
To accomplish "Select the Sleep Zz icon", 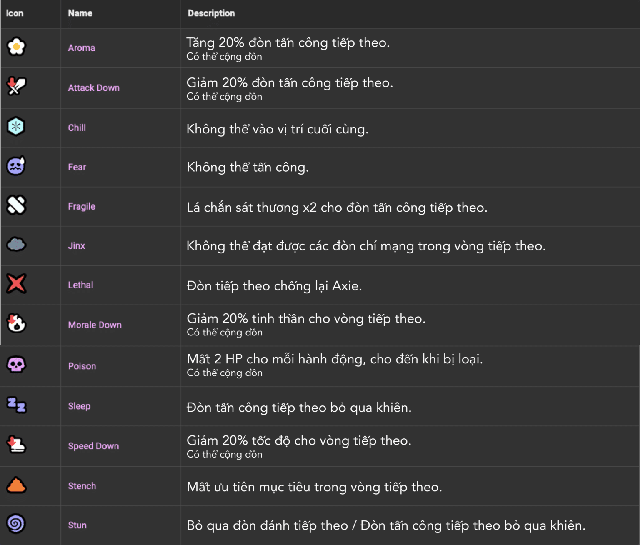I will pyautogui.click(x=16, y=405).
